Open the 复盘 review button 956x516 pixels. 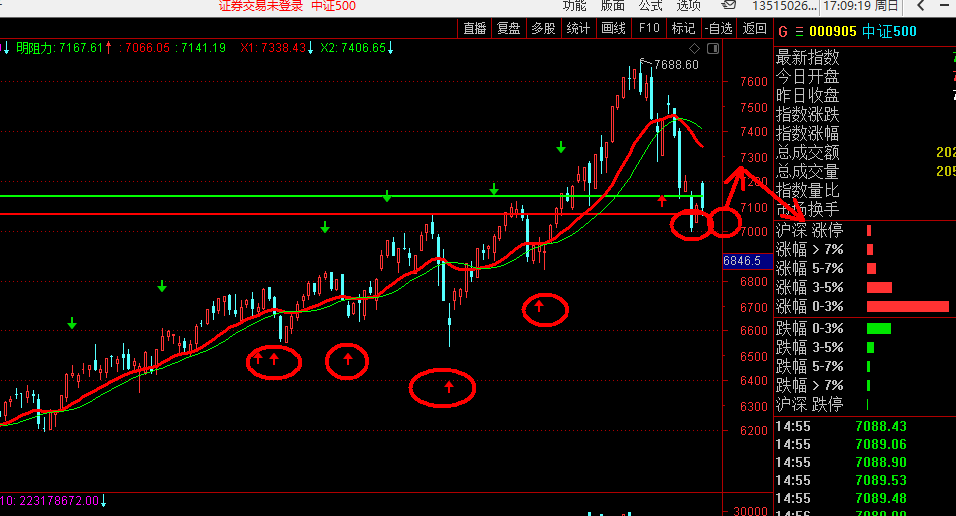[x=508, y=28]
